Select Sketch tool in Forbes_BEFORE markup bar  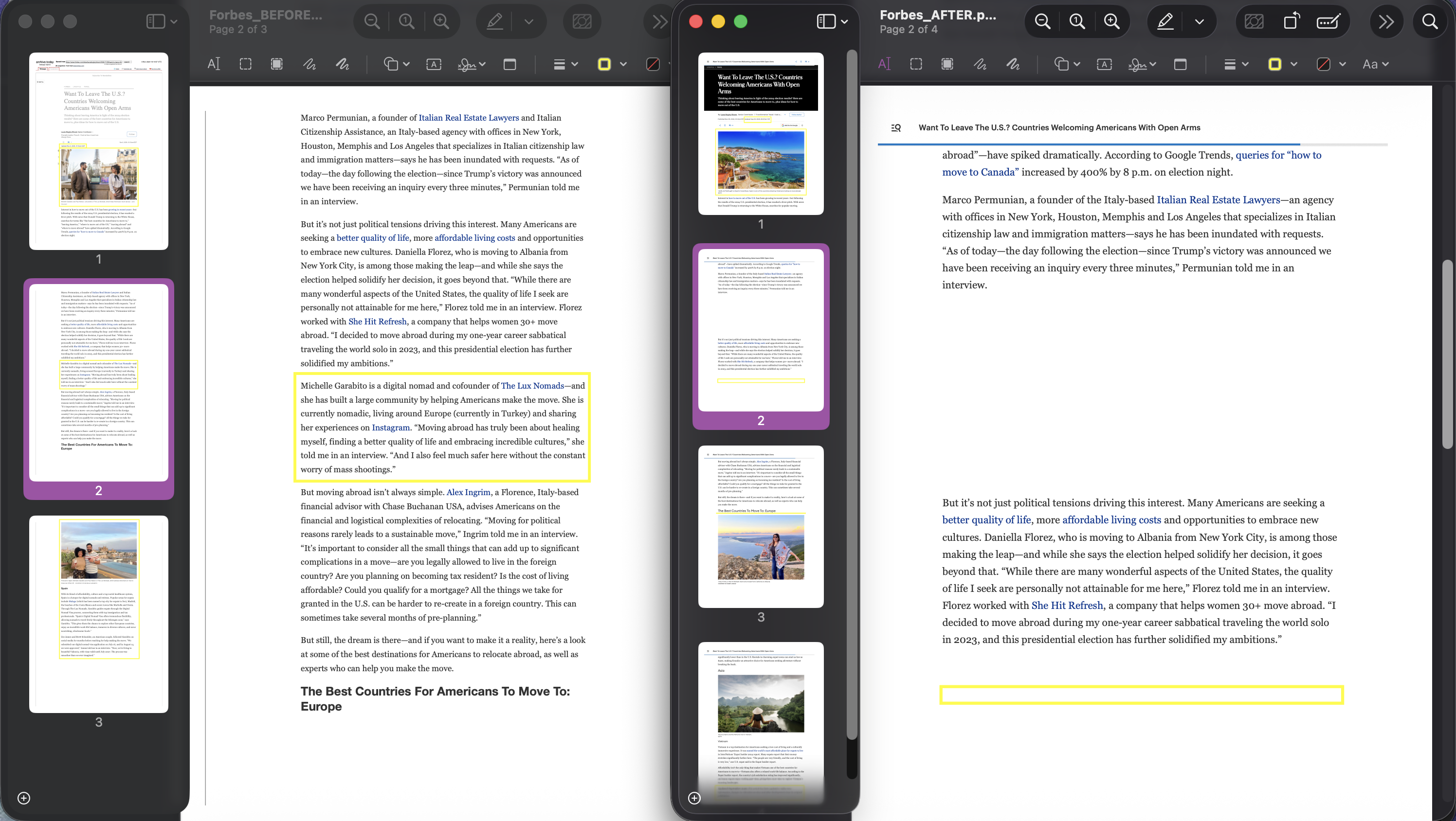click(x=309, y=64)
